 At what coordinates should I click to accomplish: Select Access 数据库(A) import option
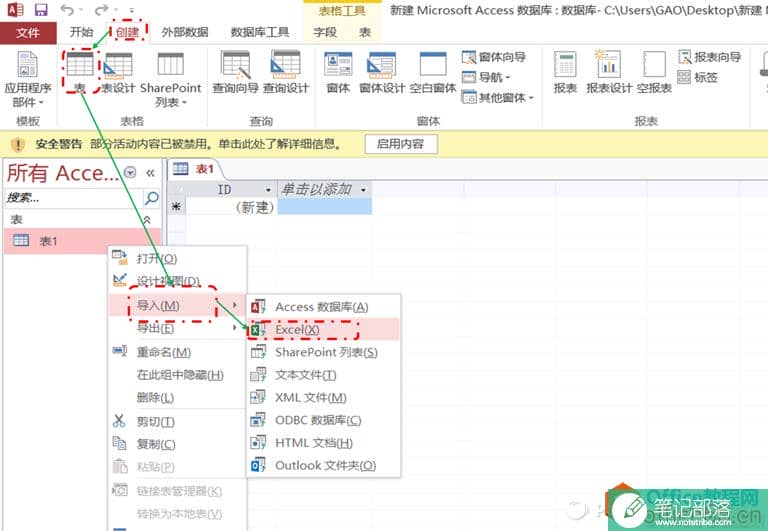(x=323, y=307)
